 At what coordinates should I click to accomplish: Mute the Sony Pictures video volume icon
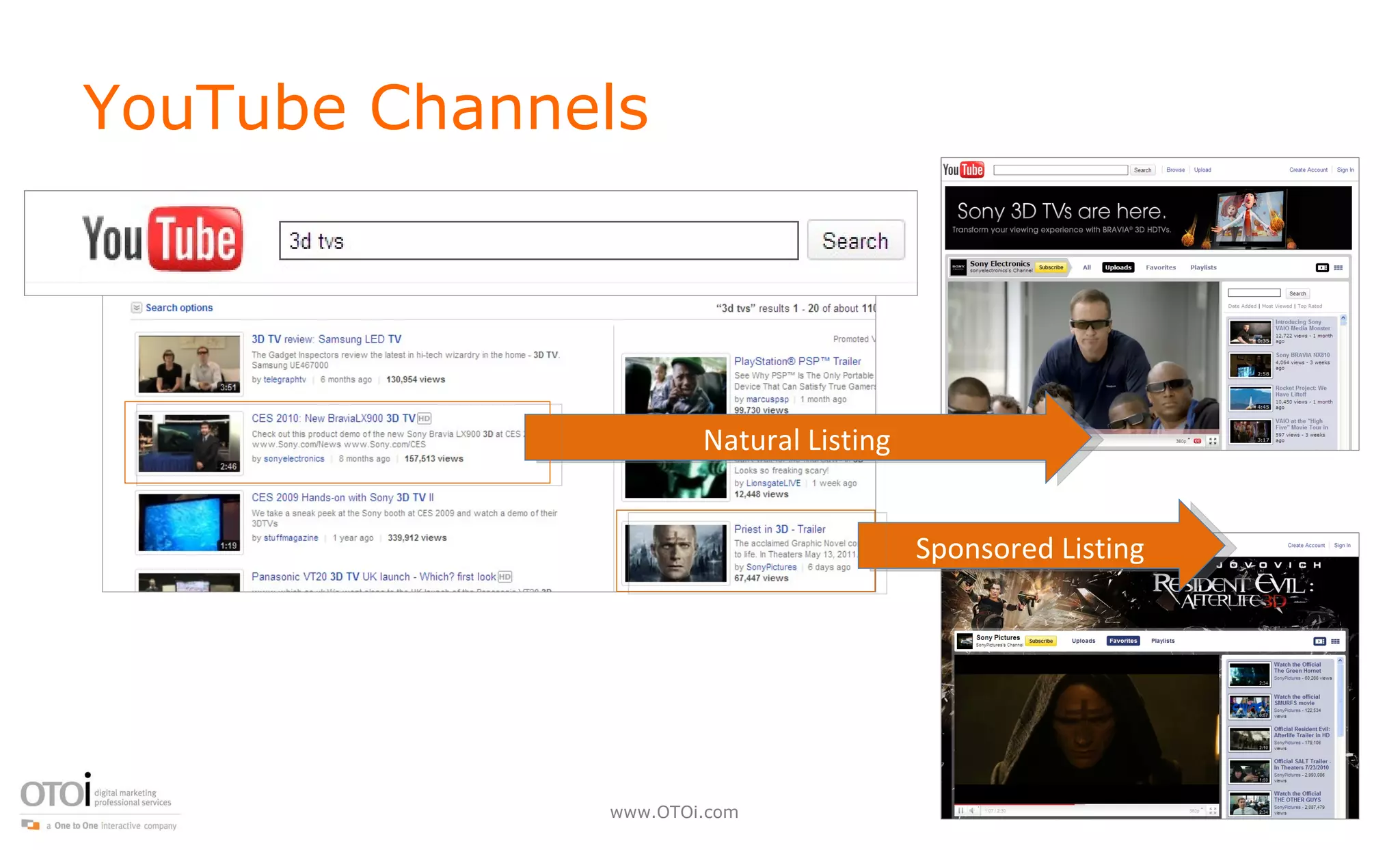[x=971, y=810]
